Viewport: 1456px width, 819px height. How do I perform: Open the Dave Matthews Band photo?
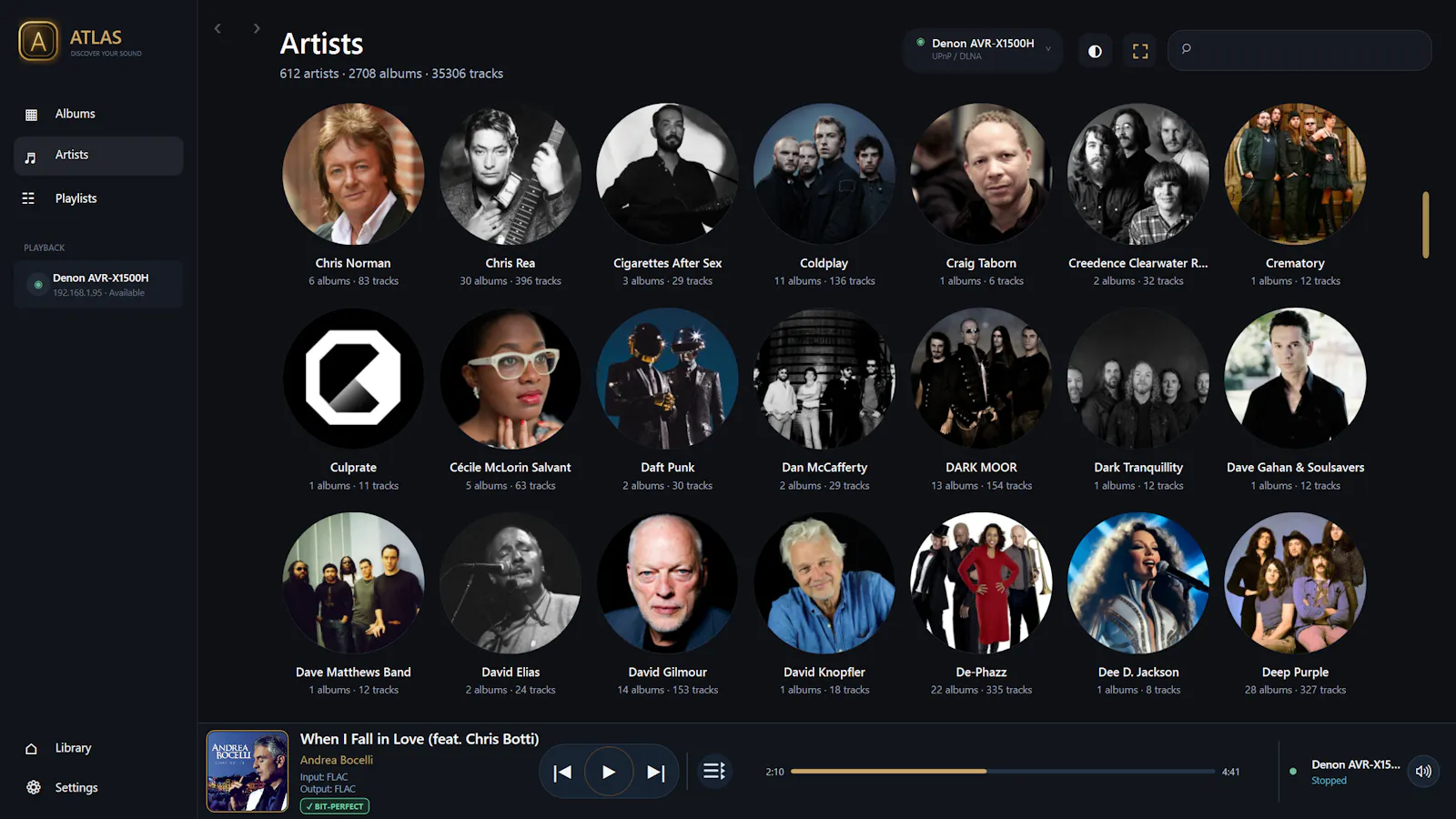click(353, 583)
